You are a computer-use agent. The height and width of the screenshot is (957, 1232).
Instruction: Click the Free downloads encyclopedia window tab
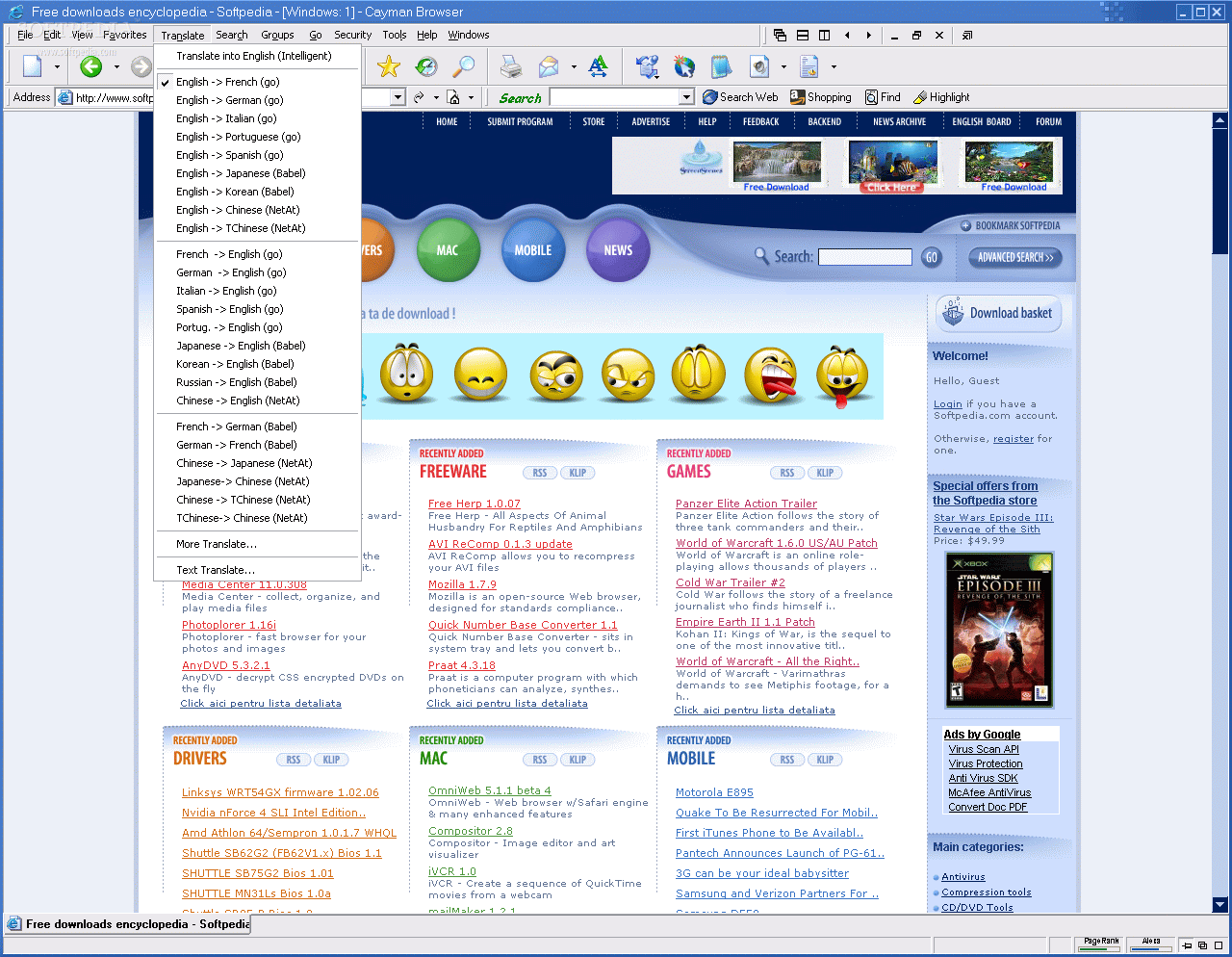(127, 924)
